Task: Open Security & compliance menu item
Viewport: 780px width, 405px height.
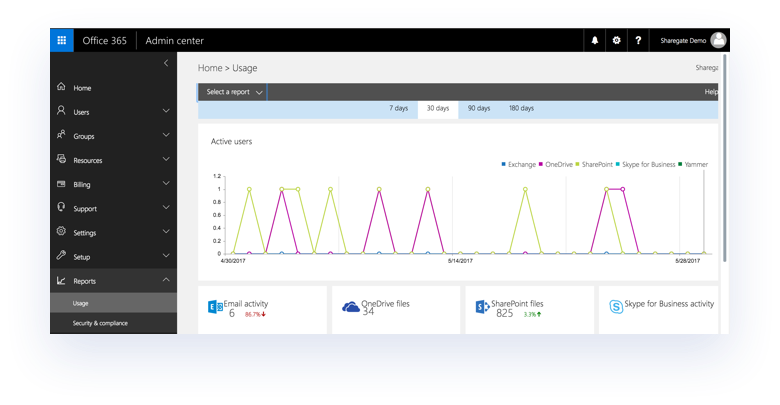Action: click(113, 323)
